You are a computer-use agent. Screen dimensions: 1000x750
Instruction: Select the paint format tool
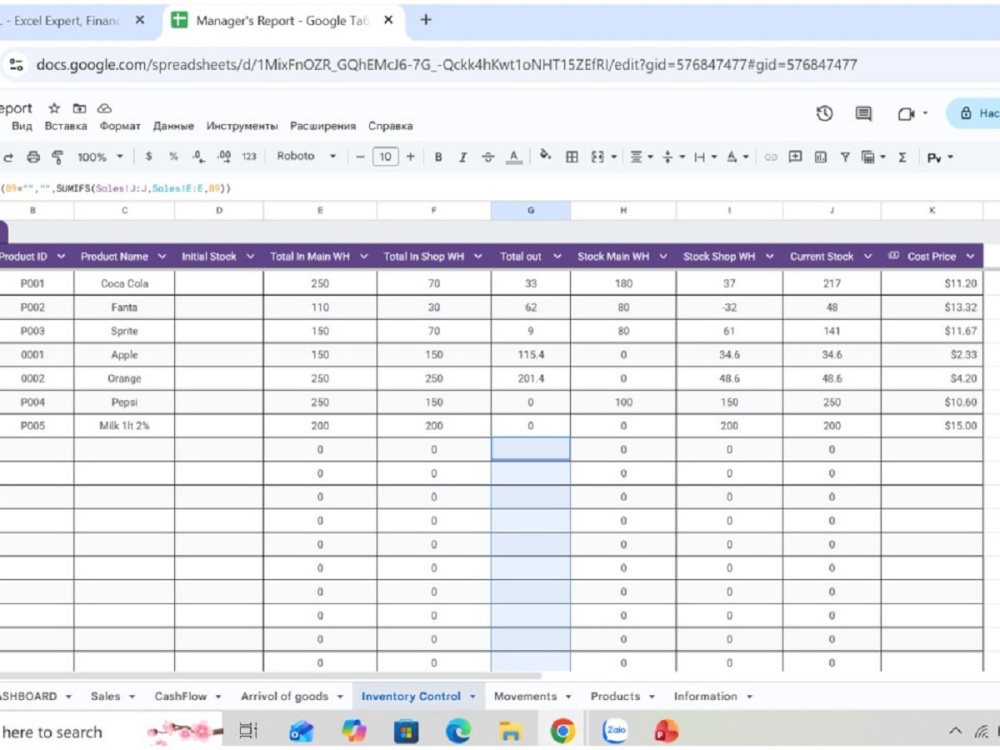click(58, 156)
